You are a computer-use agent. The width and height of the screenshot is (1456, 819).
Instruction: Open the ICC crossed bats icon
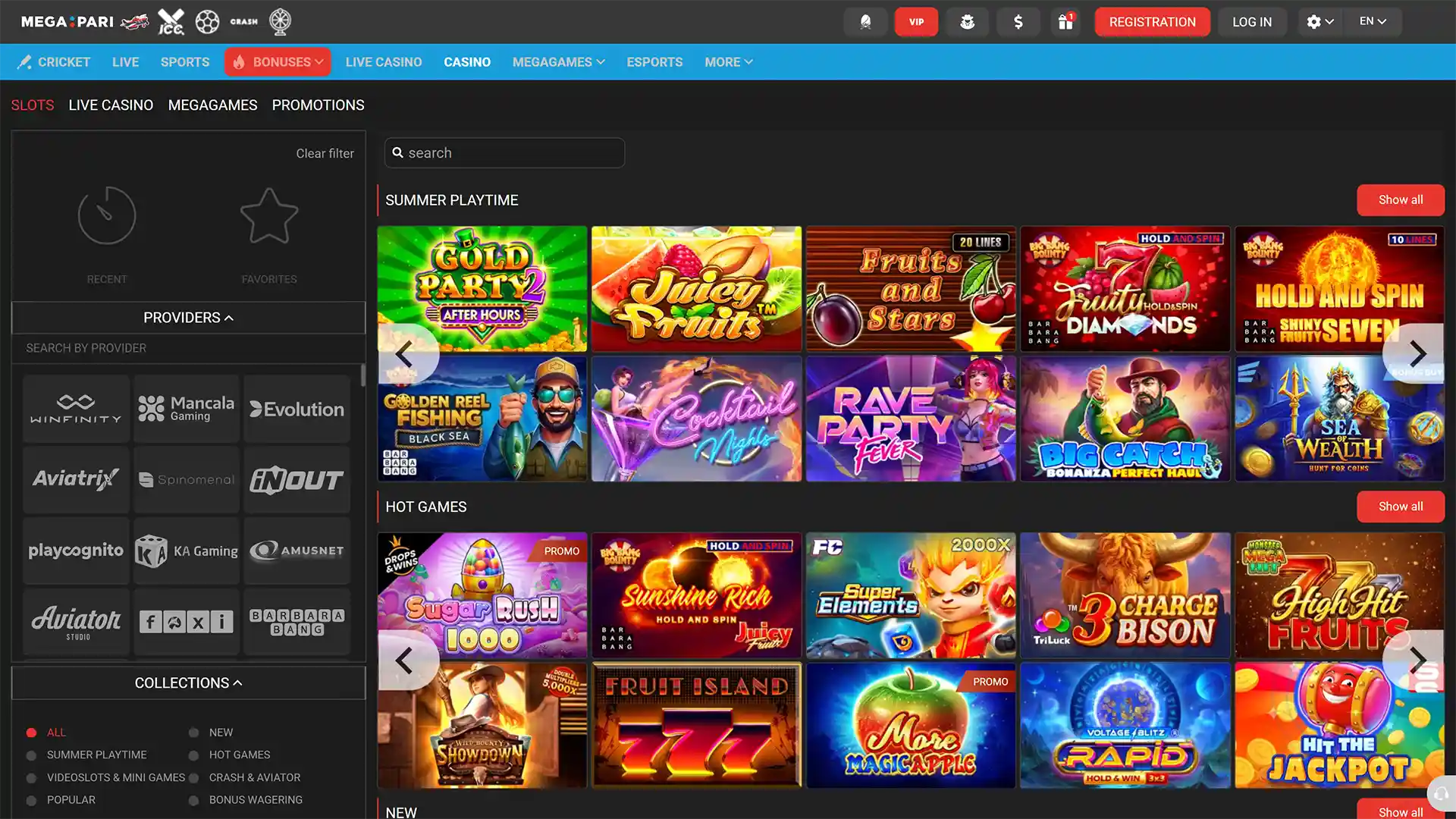[171, 22]
